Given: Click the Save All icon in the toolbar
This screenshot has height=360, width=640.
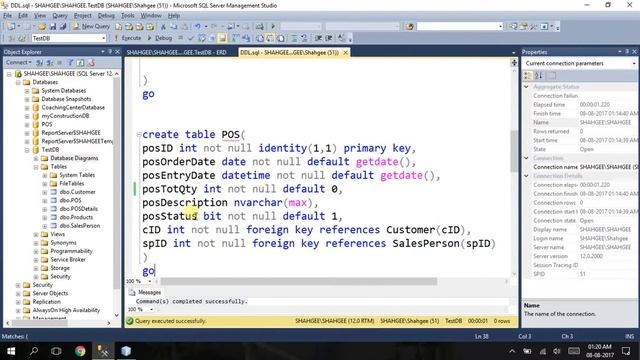Looking at the screenshot, I should 62,27.
